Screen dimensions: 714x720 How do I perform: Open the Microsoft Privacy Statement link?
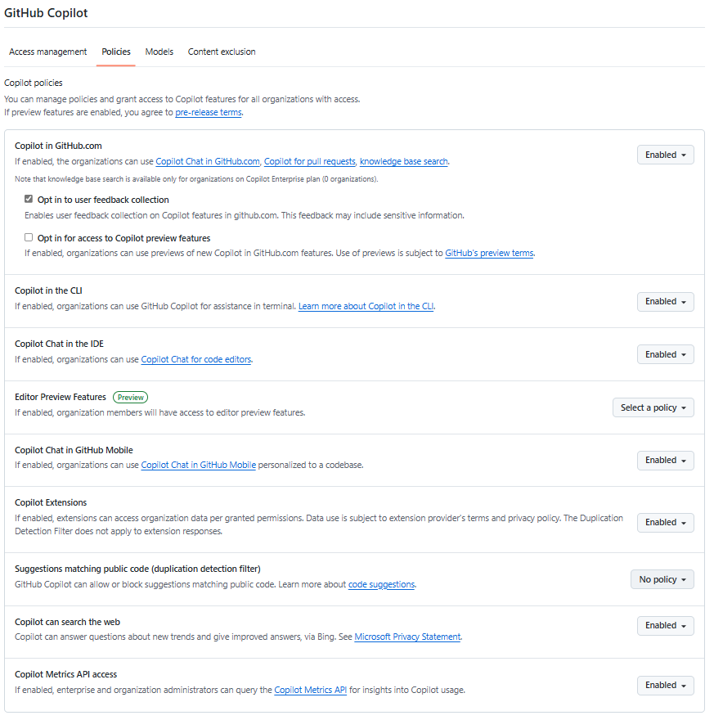tap(407, 637)
